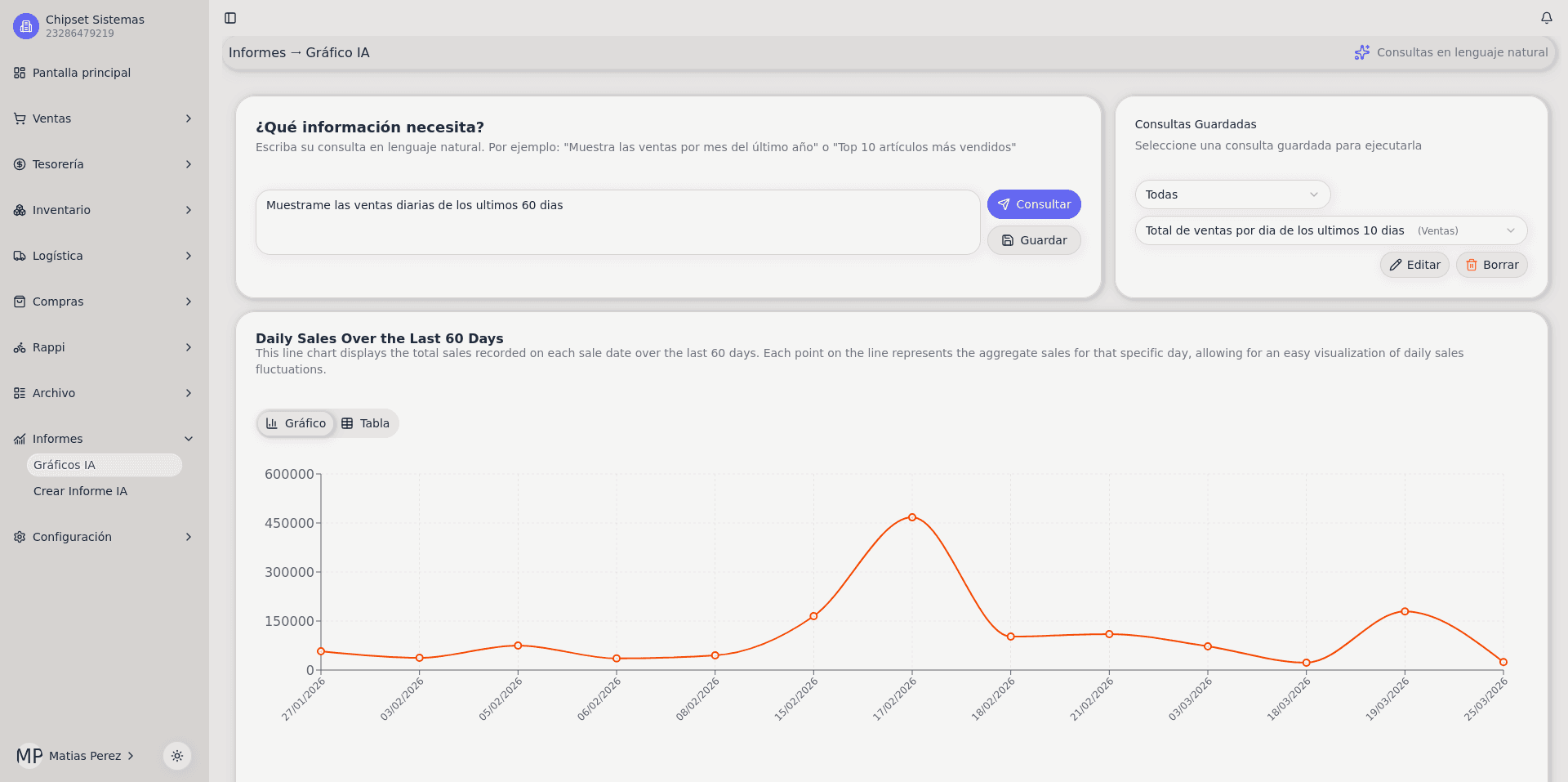Open the notifications bell

1546,18
